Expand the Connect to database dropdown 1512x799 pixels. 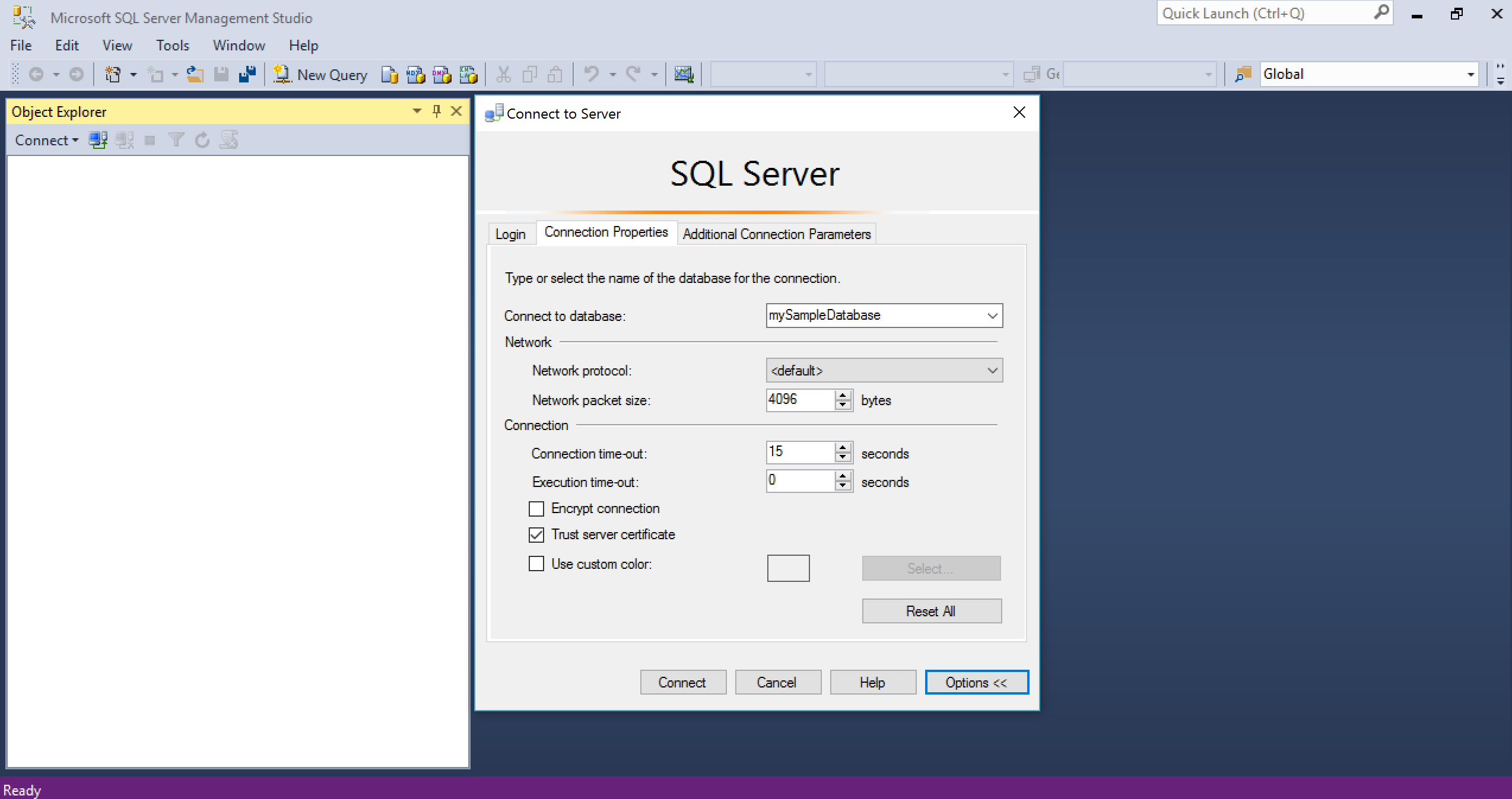pos(991,316)
